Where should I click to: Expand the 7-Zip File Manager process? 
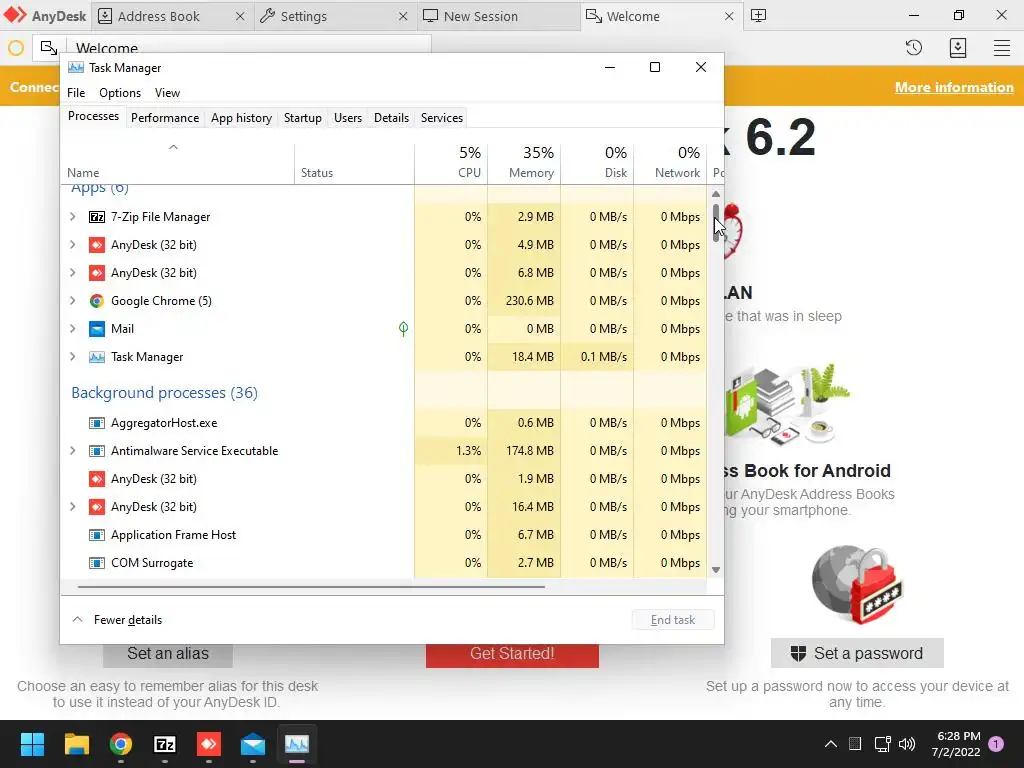coord(72,217)
